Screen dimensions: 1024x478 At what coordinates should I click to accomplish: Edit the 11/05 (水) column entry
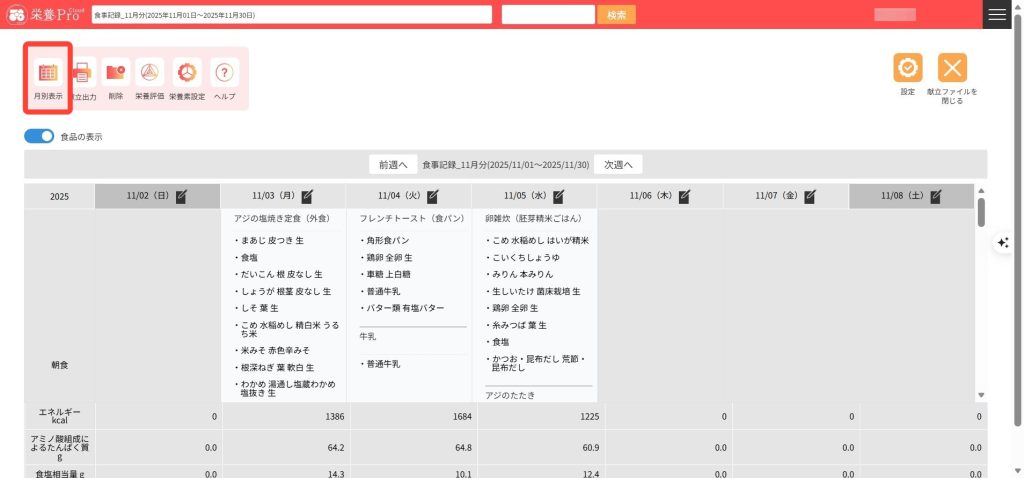click(559, 197)
